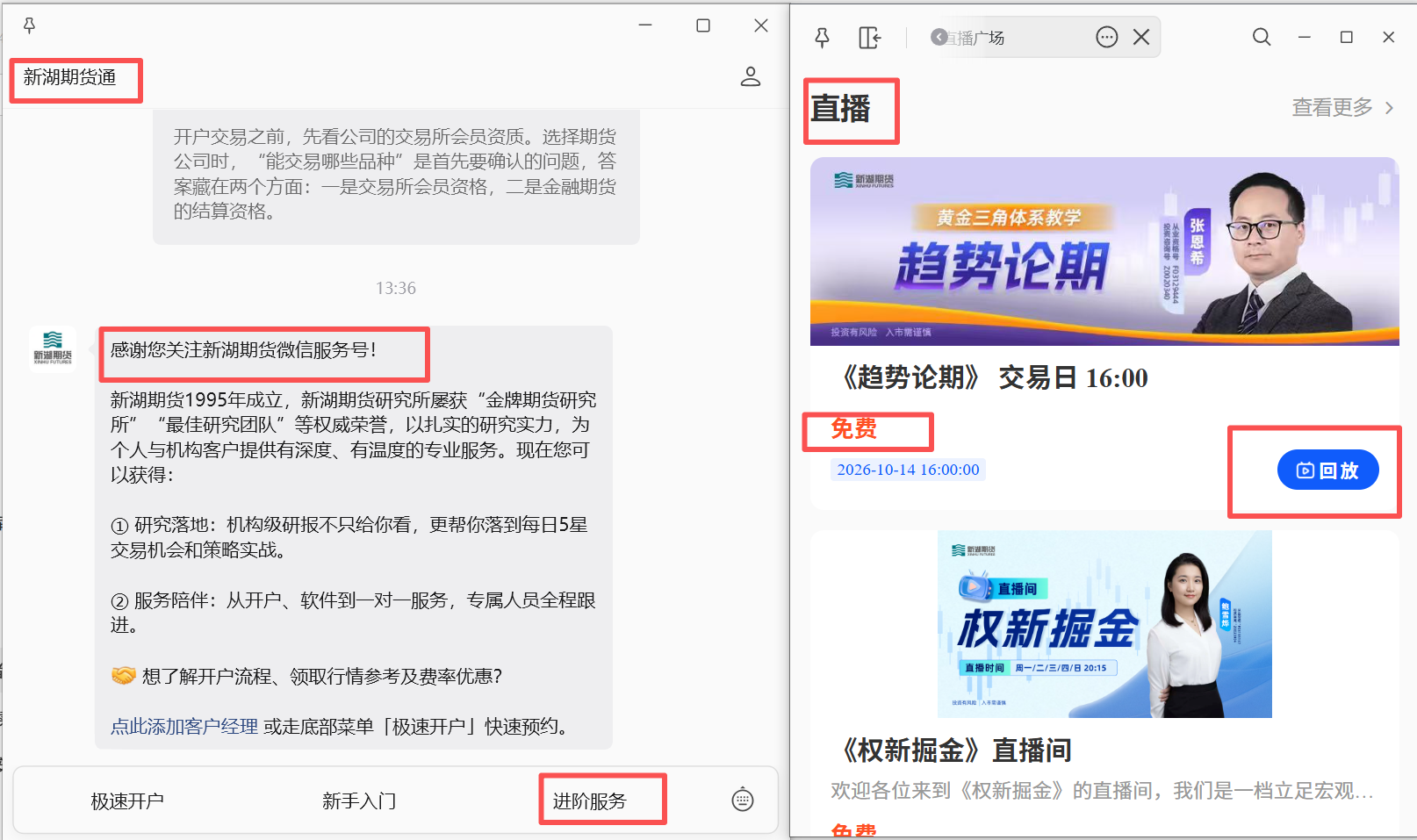Open the 新手入门 bottom menu
1417x840 pixels.
tap(359, 801)
